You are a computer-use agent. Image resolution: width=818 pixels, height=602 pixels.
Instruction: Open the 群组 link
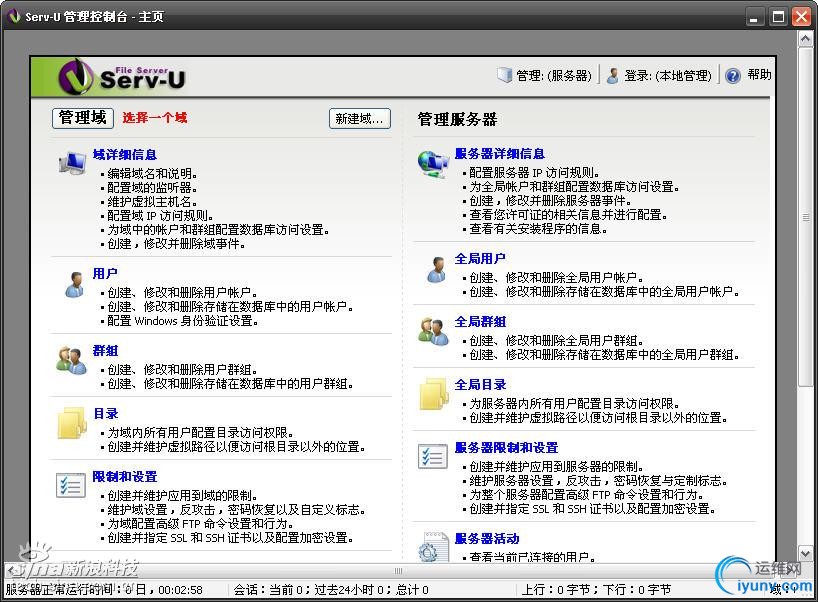coord(105,351)
